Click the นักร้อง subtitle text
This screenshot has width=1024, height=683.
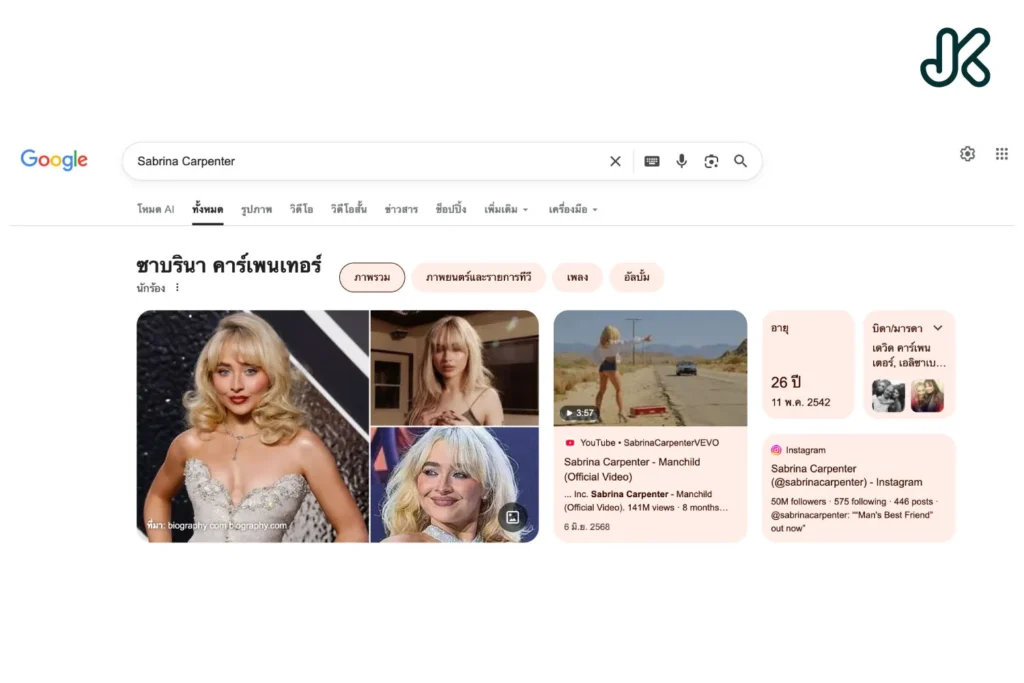151,288
